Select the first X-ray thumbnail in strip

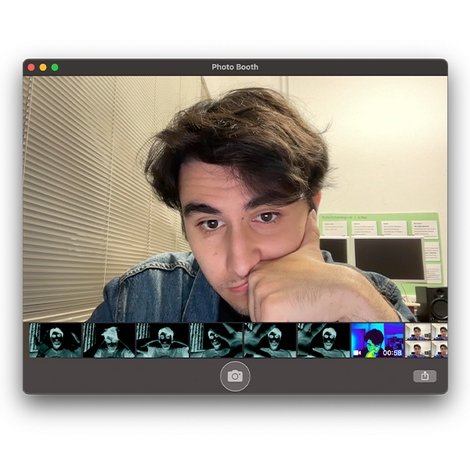tap(55, 340)
